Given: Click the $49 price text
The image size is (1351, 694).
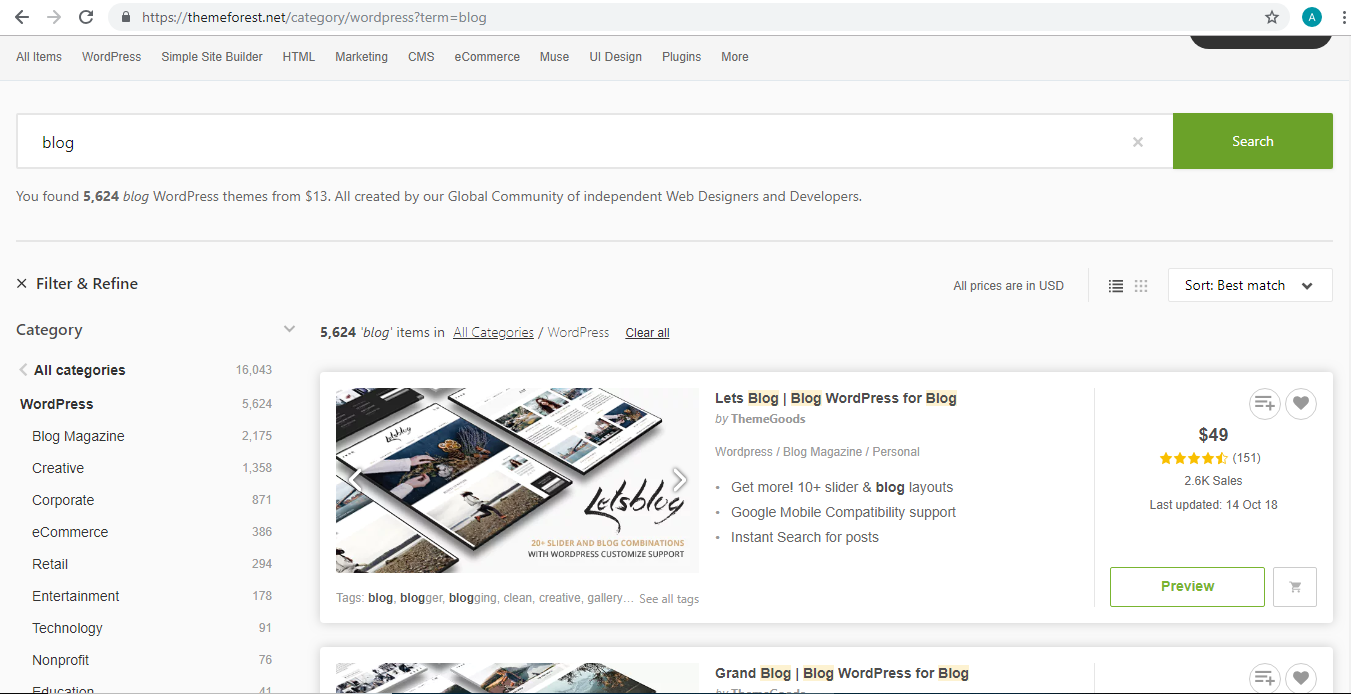Looking at the screenshot, I should 1213,435.
